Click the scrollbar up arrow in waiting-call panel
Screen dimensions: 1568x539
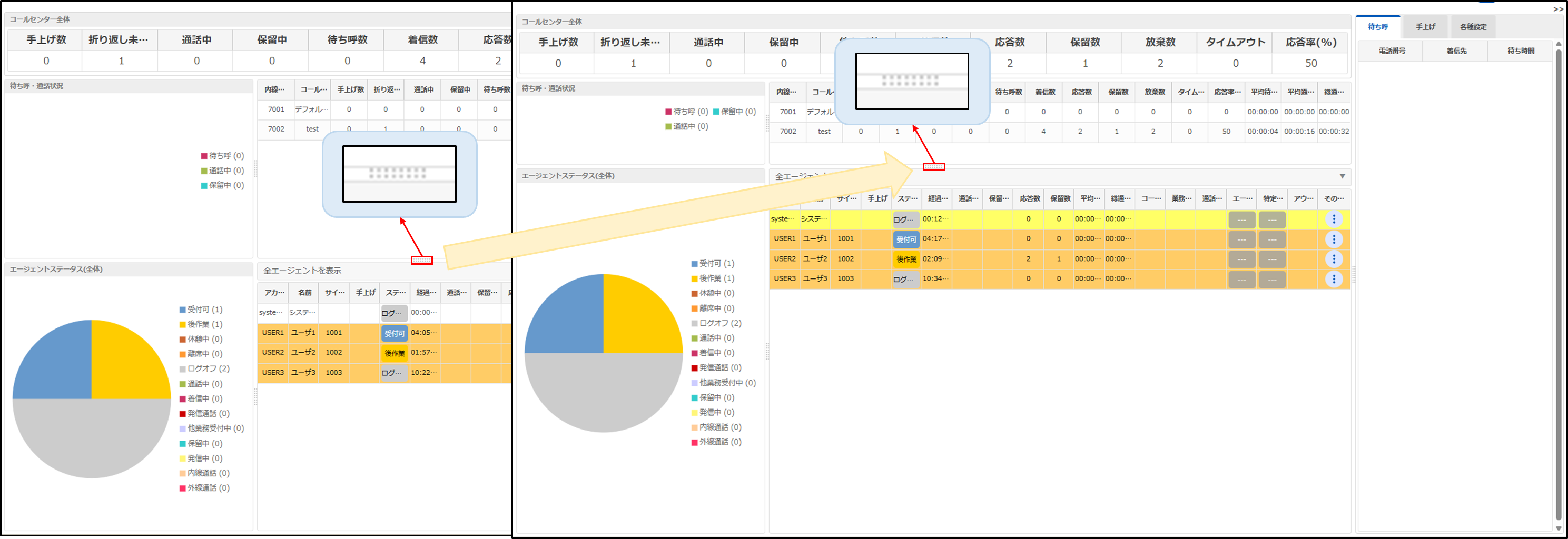[x=1559, y=44]
